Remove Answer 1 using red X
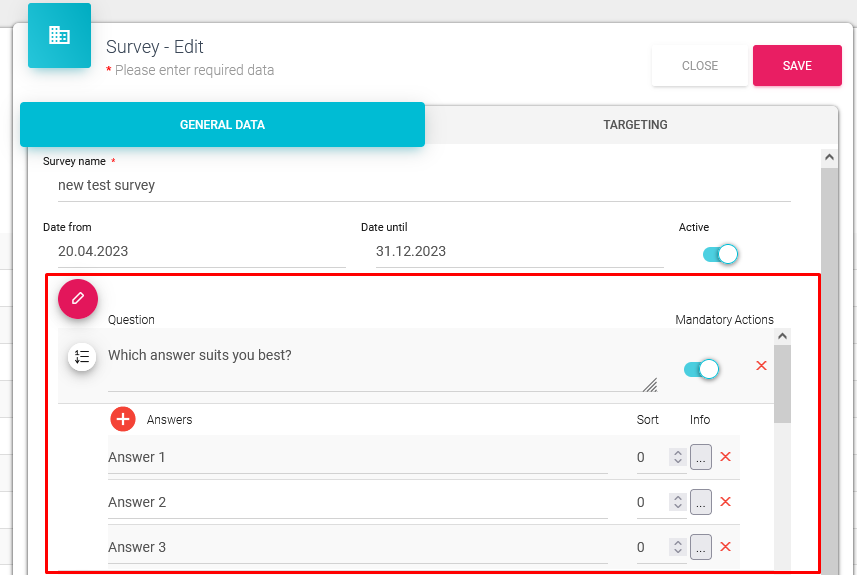Image resolution: width=857 pixels, height=575 pixels. click(726, 457)
